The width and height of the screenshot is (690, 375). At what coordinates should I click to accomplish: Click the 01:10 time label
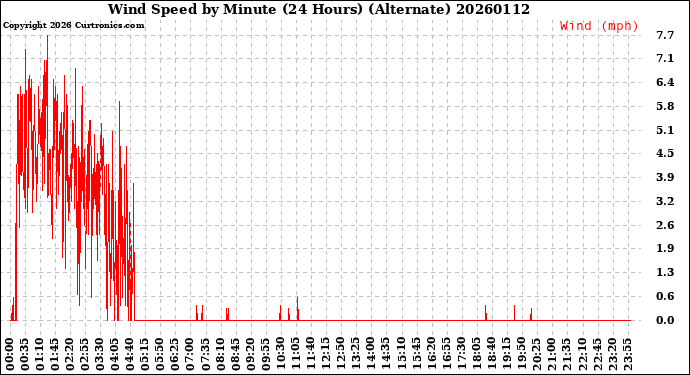click(40, 354)
